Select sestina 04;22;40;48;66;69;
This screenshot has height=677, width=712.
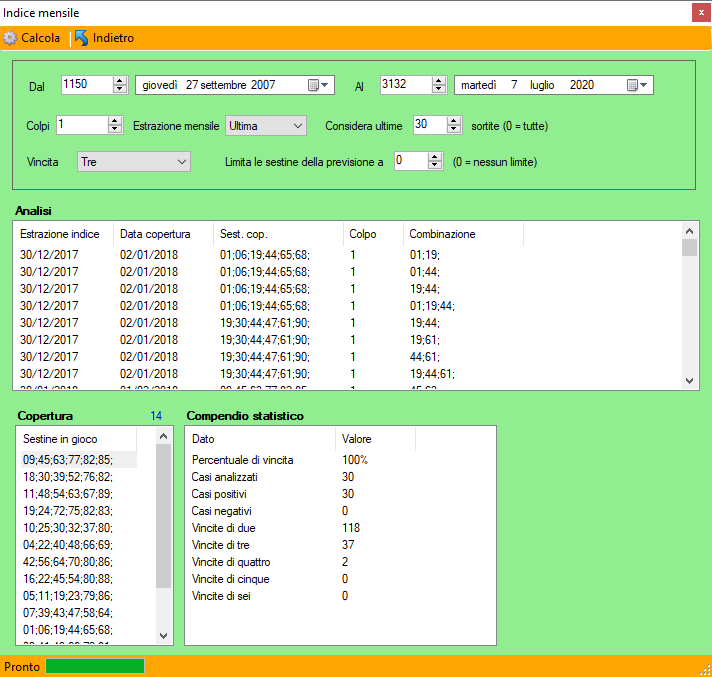[x=78, y=544]
